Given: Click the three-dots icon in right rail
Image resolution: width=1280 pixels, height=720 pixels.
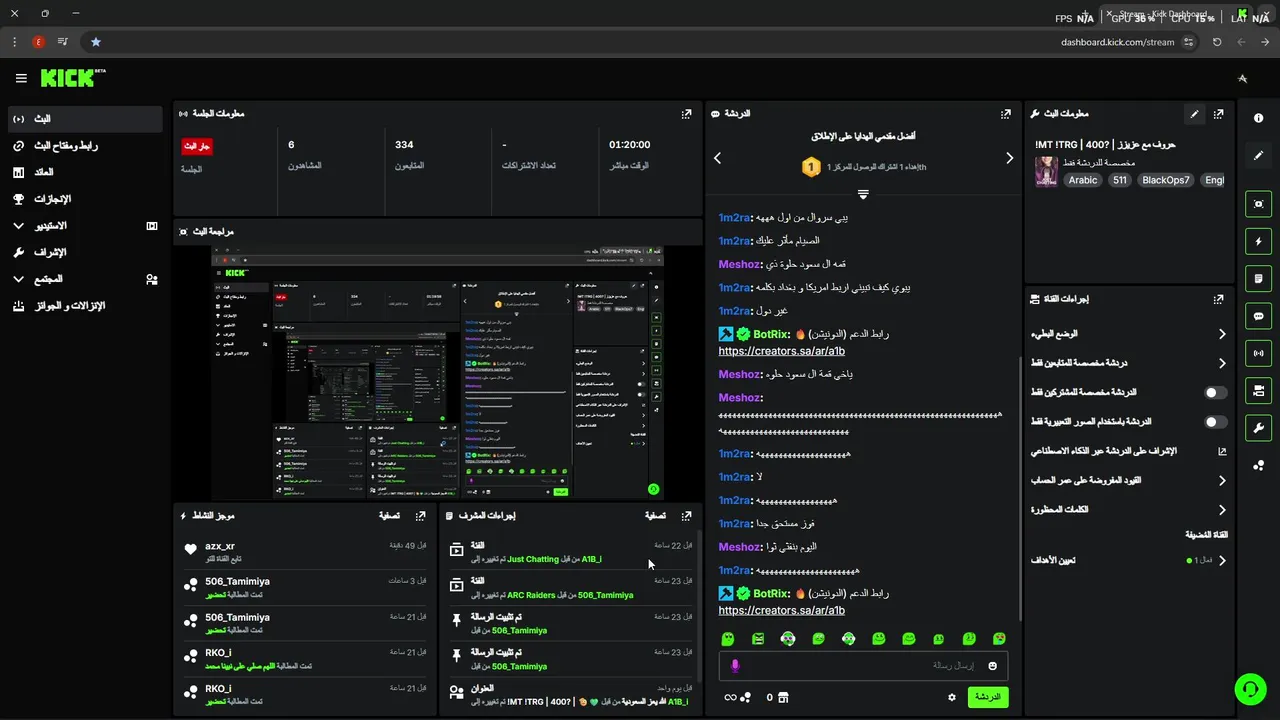Looking at the screenshot, I should 1258,465.
